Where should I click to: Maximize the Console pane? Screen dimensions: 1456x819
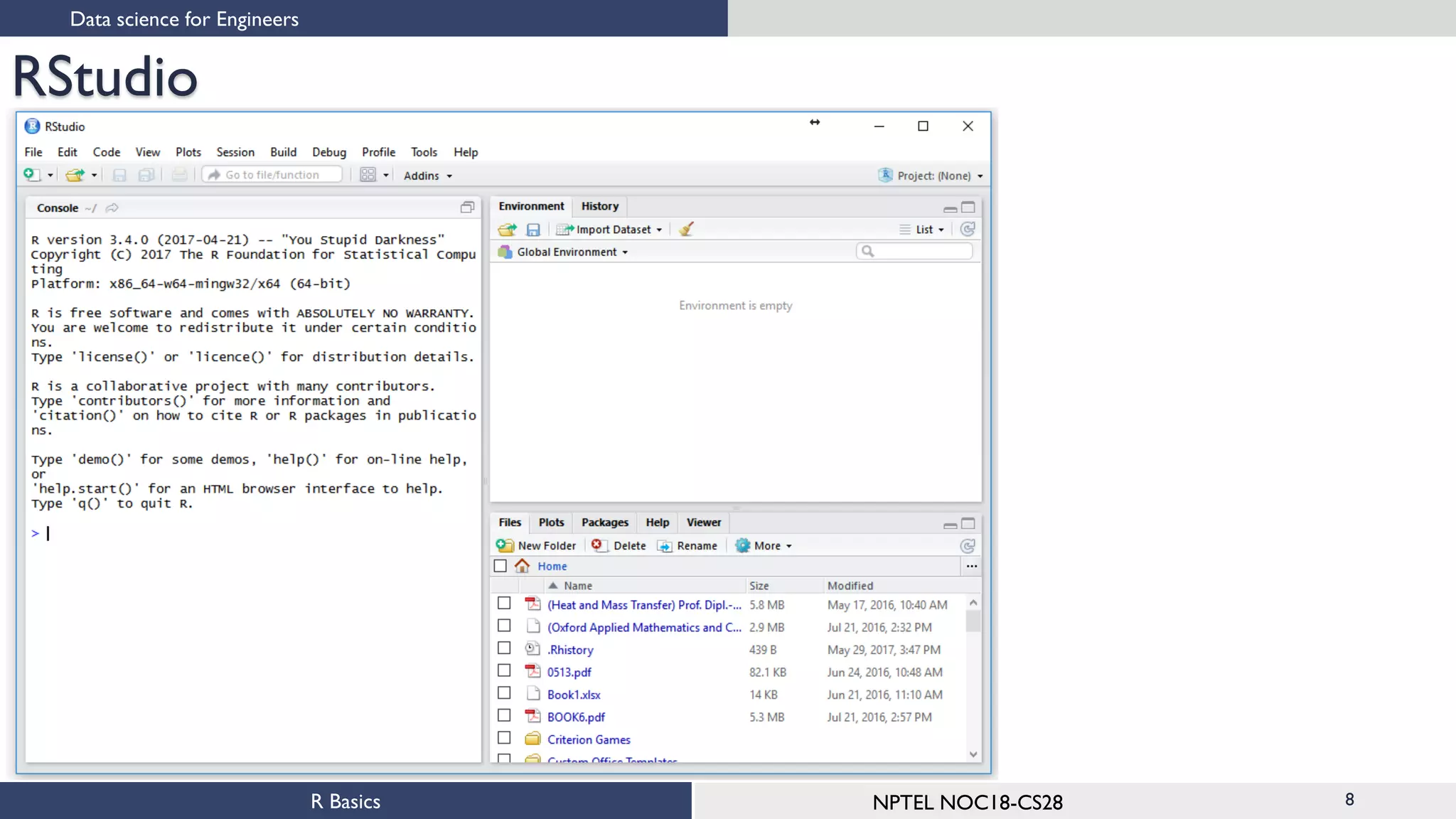tap(467, 208)
